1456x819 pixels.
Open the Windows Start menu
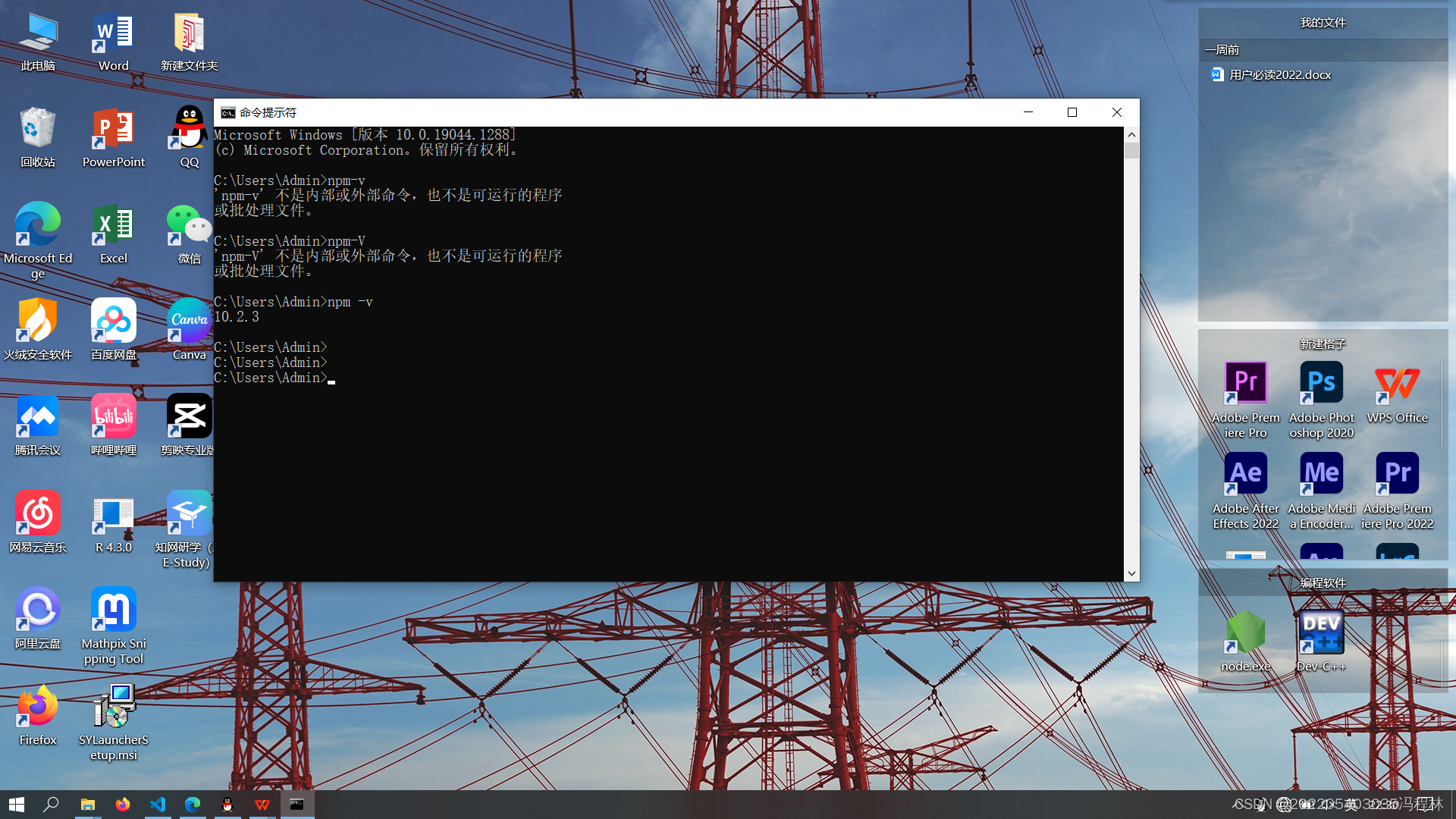pos(17,804)
